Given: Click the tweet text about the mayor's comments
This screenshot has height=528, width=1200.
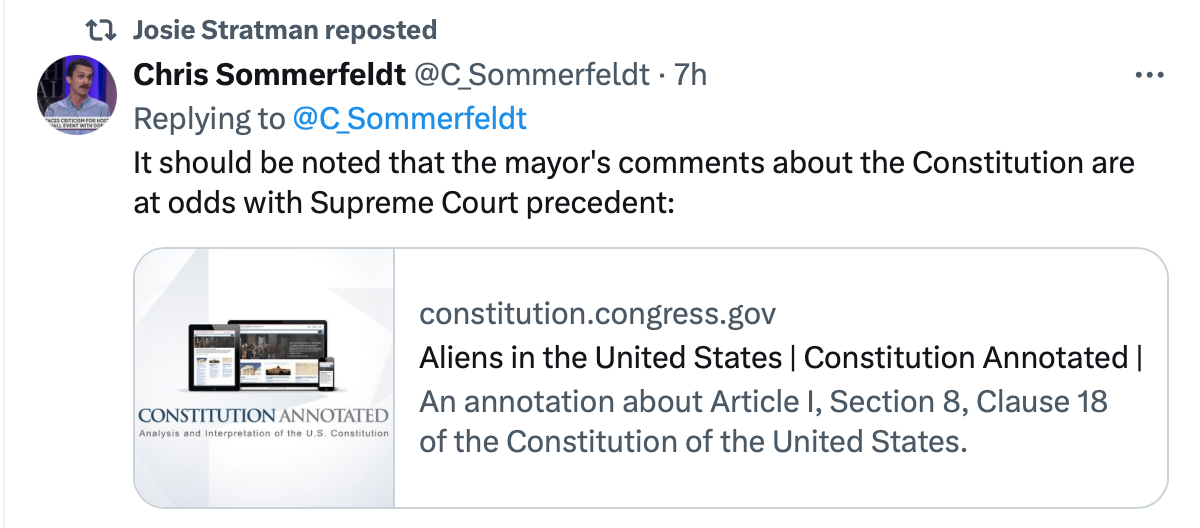Looking at the screenshot, I should (x=634, y=163).
